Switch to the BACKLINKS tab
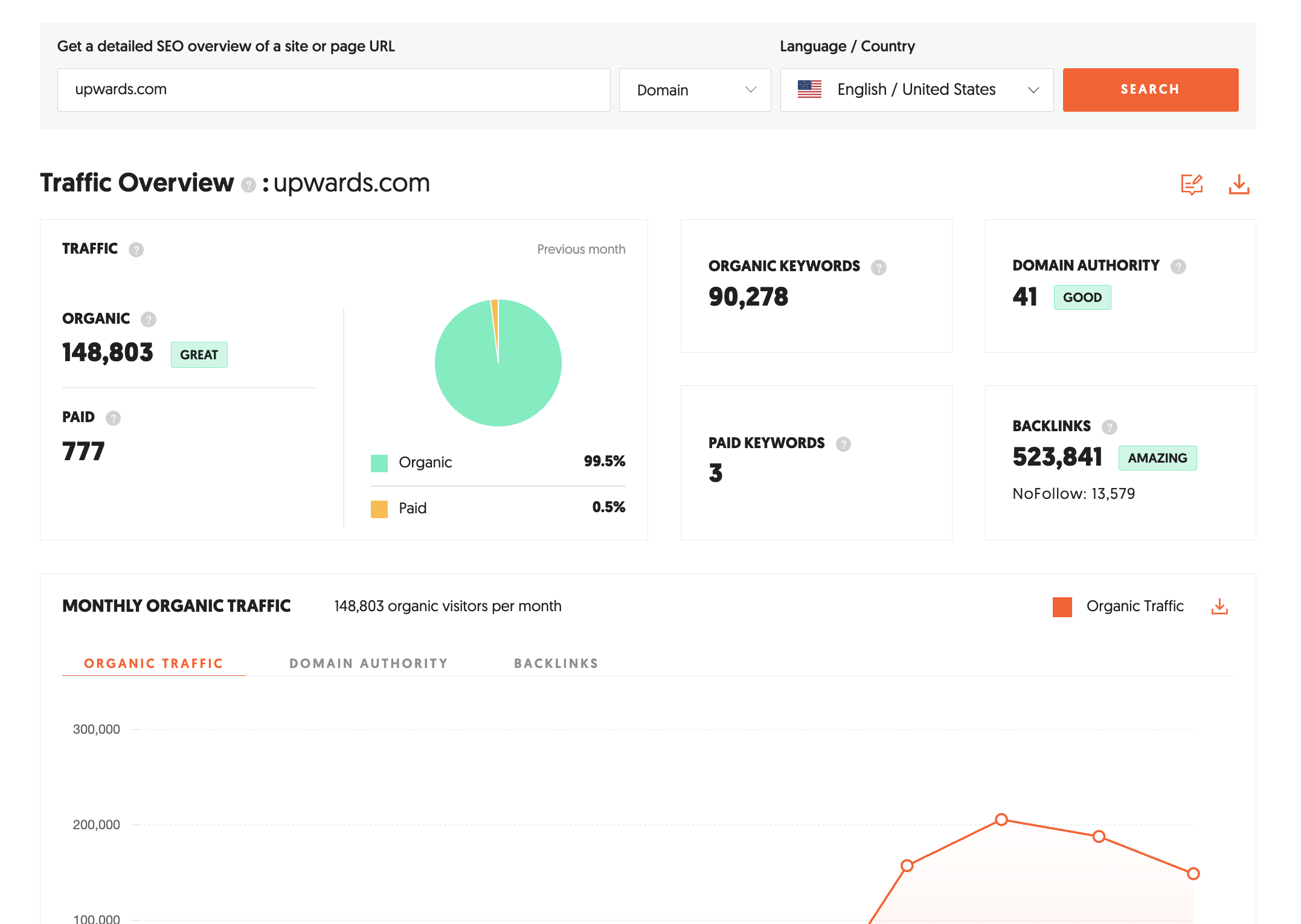Viewport: 1301px width, 924px height. [556, 663]
